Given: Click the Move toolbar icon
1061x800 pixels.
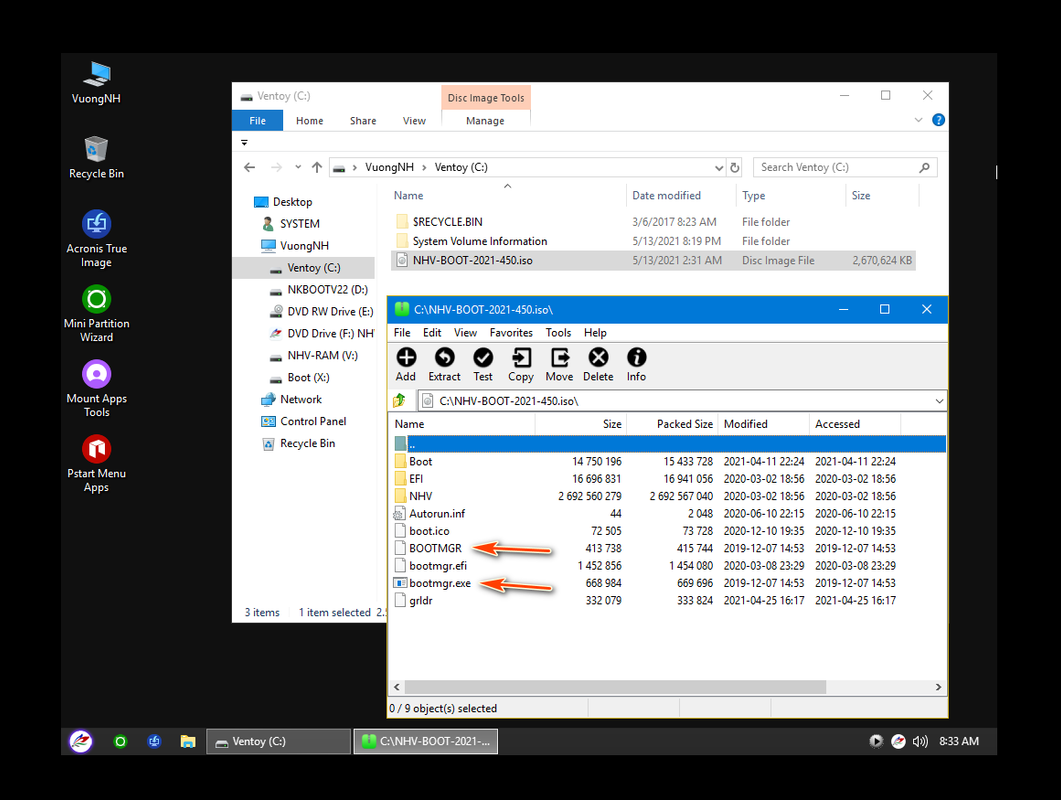Looking at the screenshot, I should (x=560, y=357).
